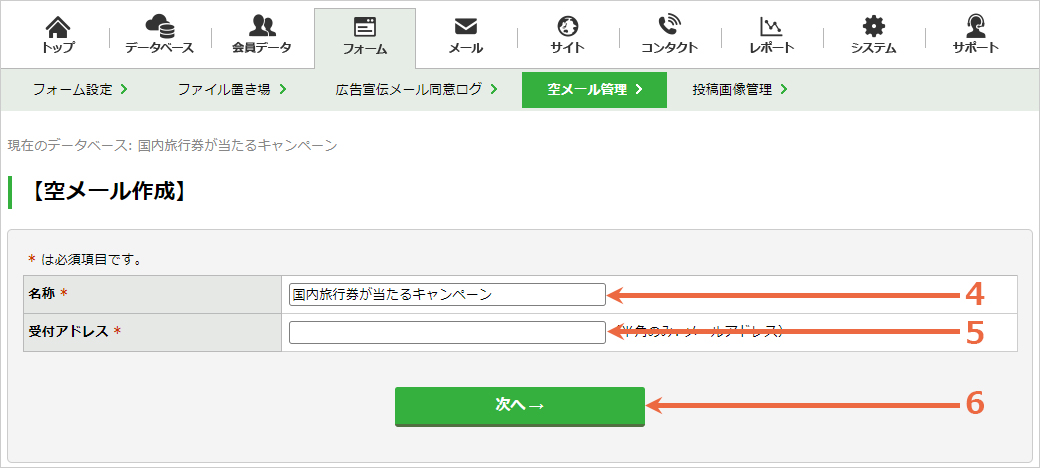The width and height of the screenshot is (1040, 468).
Task: Open 広告宣伝メール同意ログ submenu
Action: [x=417, y=89]
